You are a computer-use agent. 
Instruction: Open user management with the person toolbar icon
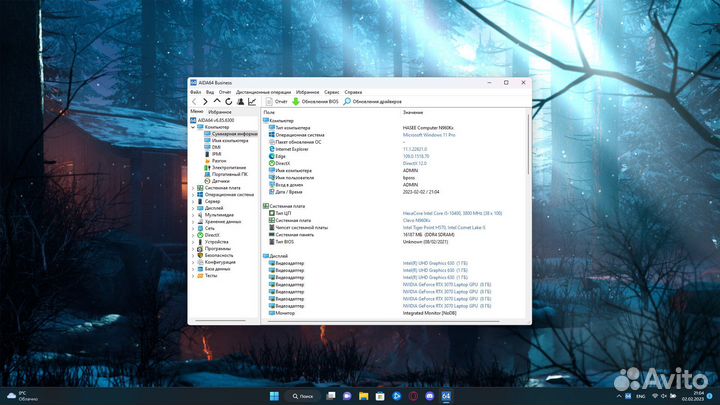click(240, 101)
